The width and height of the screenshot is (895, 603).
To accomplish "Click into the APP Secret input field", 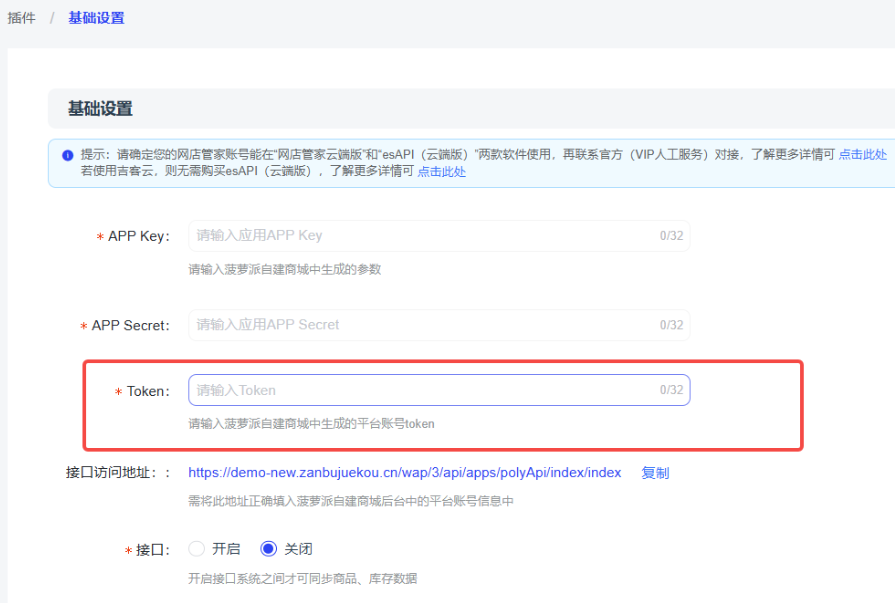I will (x=420, y=325).
